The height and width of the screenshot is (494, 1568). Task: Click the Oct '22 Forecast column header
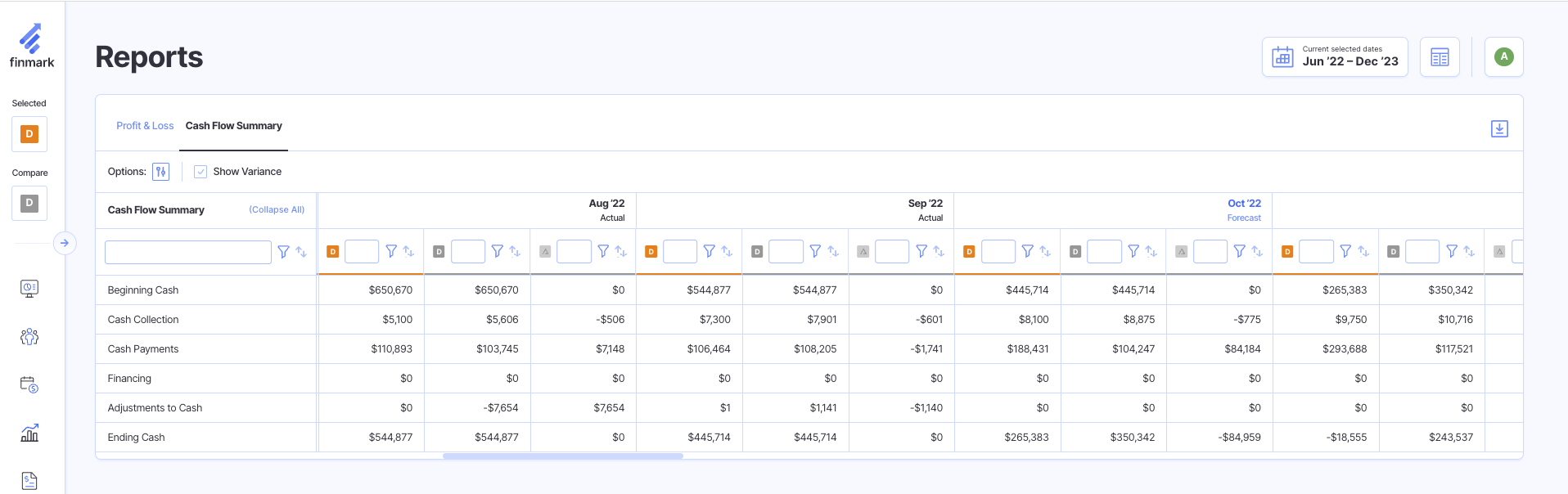[x=1243, y=209]
